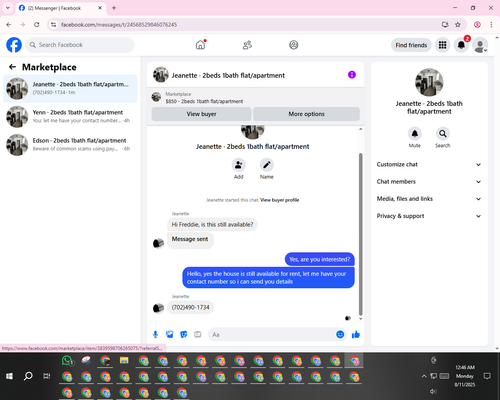
Task: Open Windows Start menu
Action: 9,376
